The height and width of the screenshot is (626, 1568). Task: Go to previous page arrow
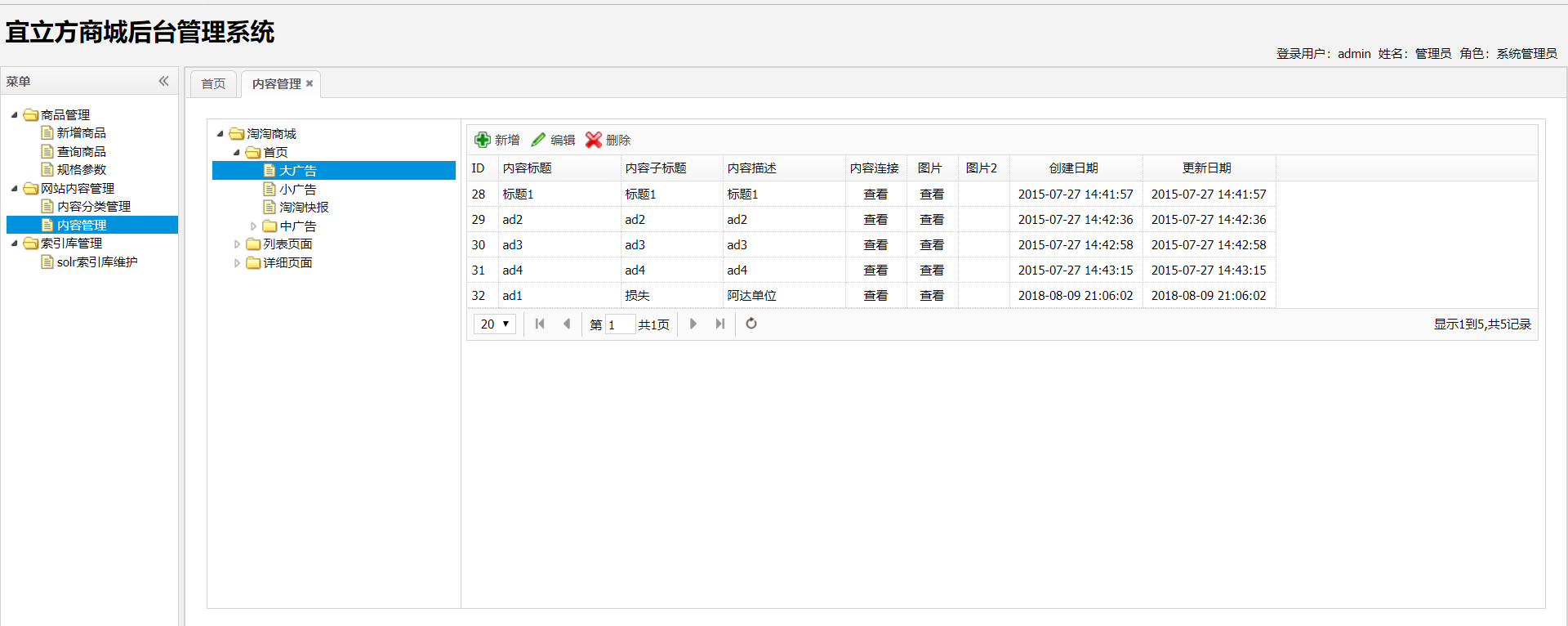[567, 324]
